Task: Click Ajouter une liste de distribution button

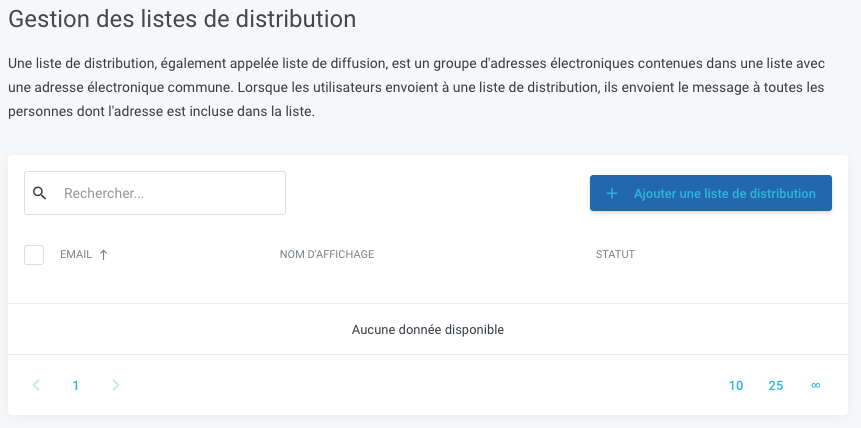Action: coord(711,193)
